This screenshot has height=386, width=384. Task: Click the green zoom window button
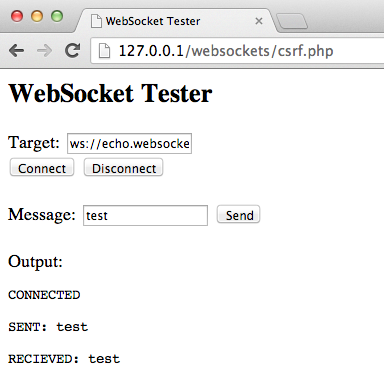click(x=57, y=16)
